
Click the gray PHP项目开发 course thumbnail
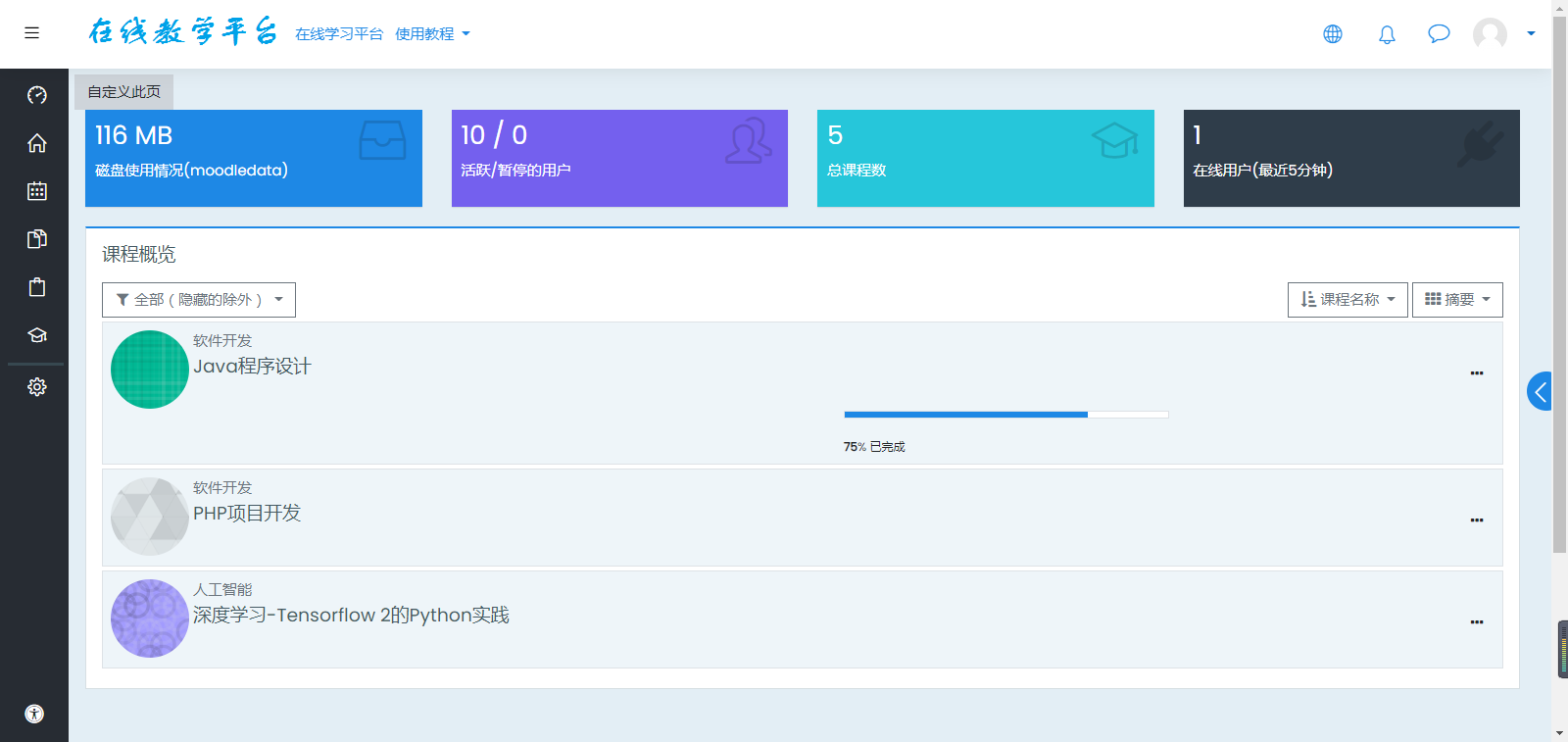150,517
